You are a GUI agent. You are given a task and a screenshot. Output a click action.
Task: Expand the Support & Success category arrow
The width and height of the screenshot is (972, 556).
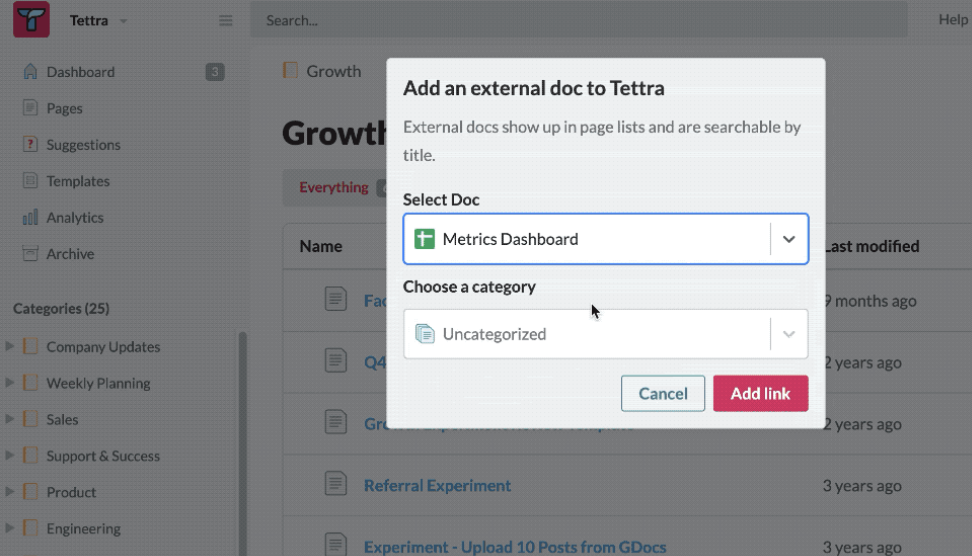(x=9, y=456)
